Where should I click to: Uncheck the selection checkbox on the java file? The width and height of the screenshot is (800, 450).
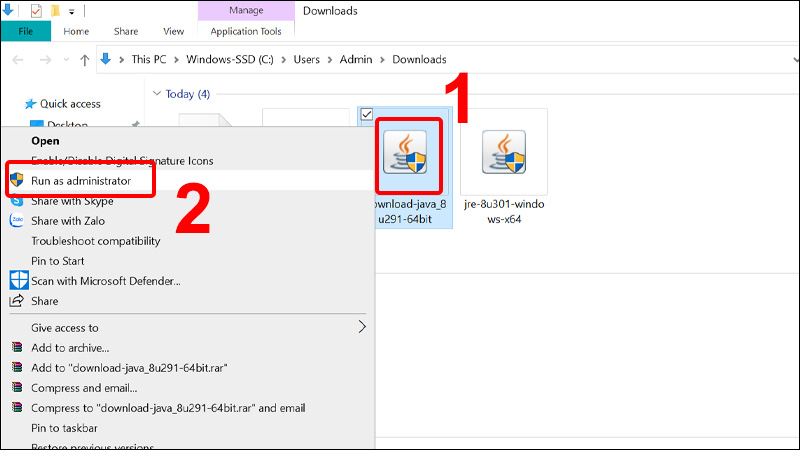pyautogui.click(x=366, y=114)
